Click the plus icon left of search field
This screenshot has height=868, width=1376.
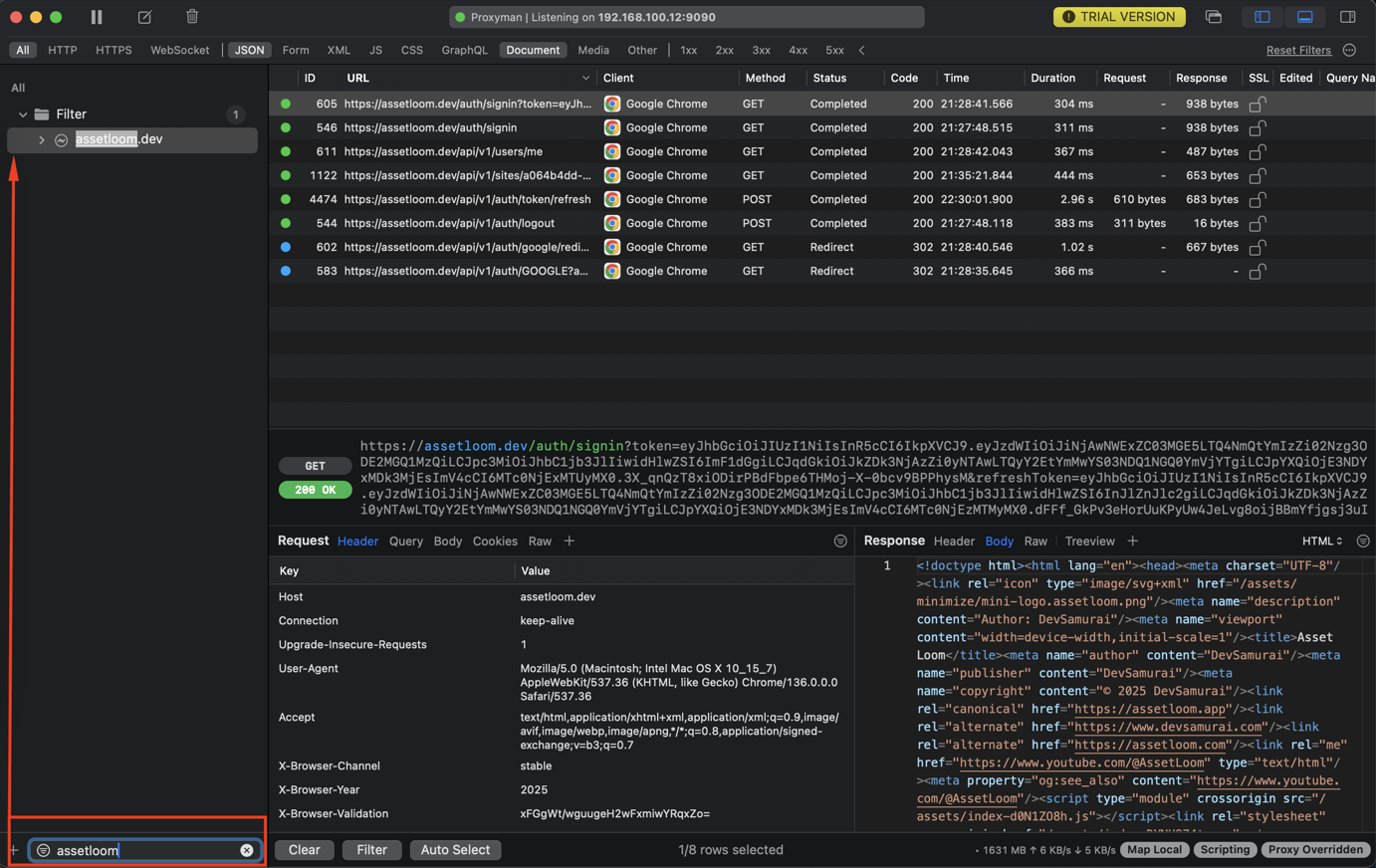coord(14,850)
